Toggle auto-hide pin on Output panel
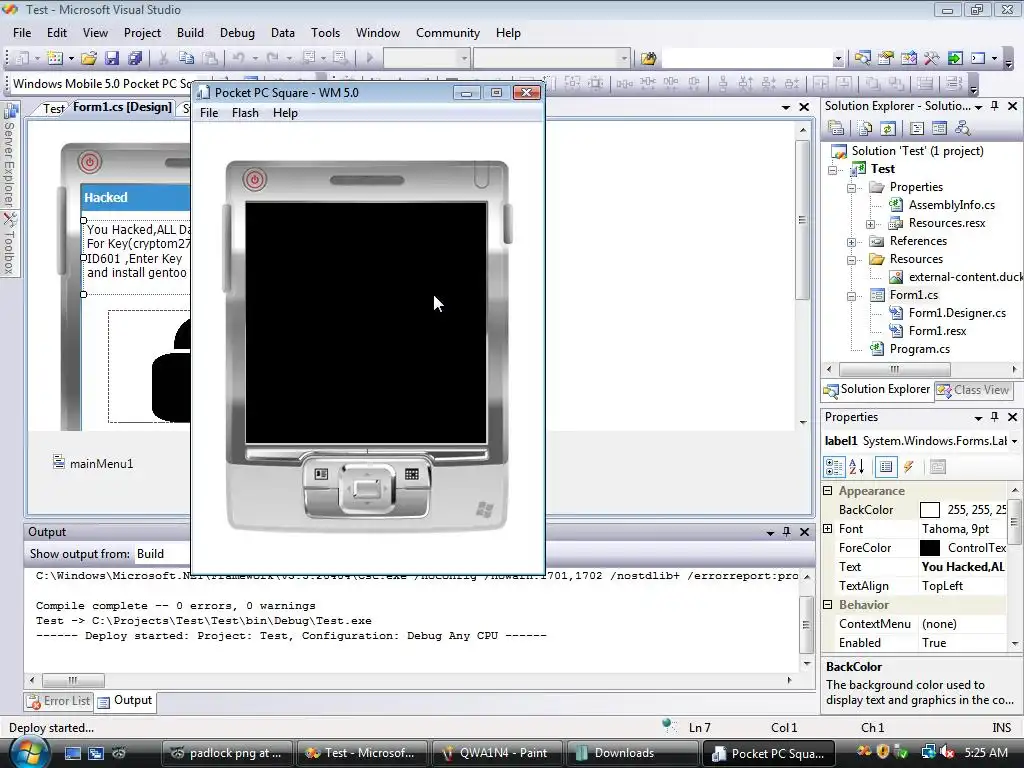 tap(786, 532)
